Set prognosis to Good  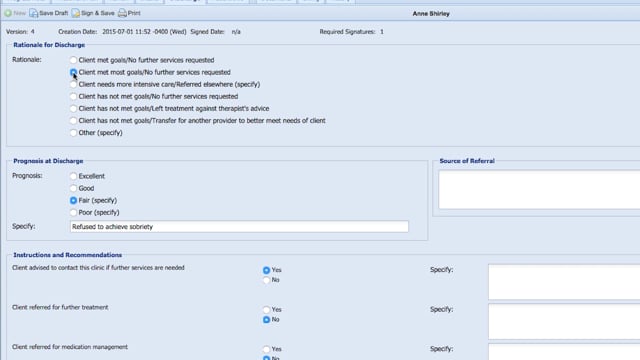(x=73, y=188)
